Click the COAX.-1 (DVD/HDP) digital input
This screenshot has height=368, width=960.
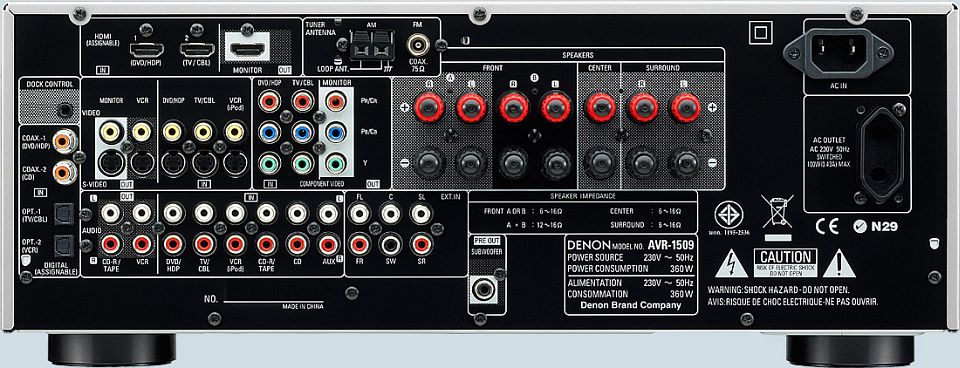(x=63, y=141)
